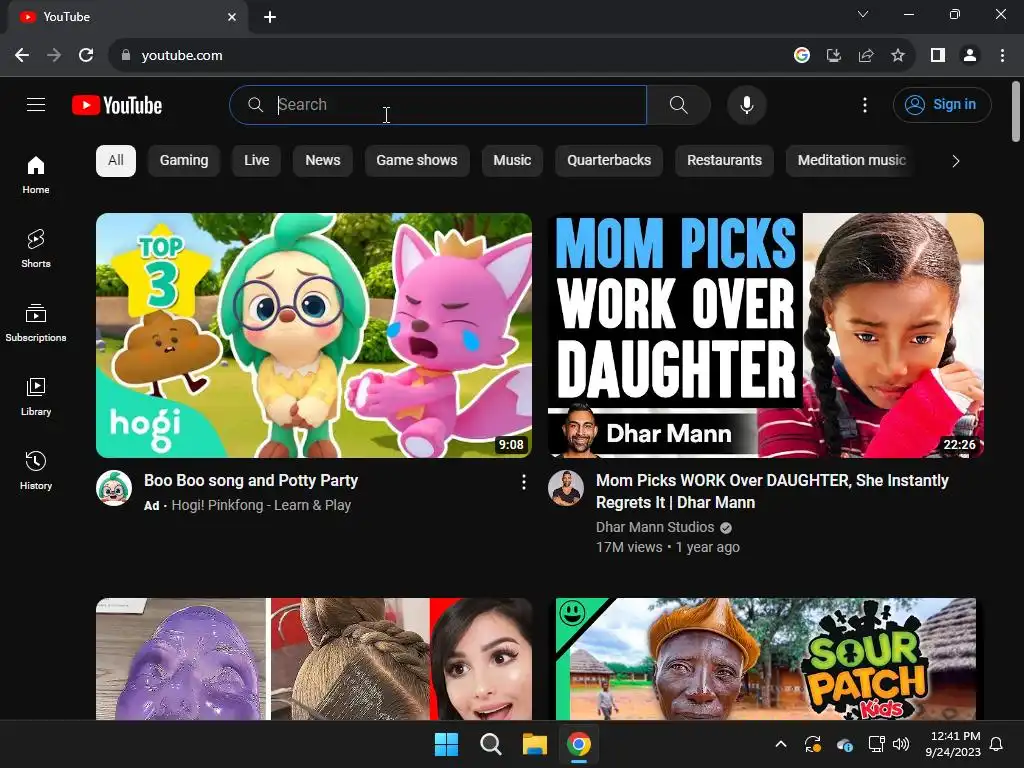Open the purple face mask video thumbnail
This screenshot has width=1024, height=768.
coord(313,659)
